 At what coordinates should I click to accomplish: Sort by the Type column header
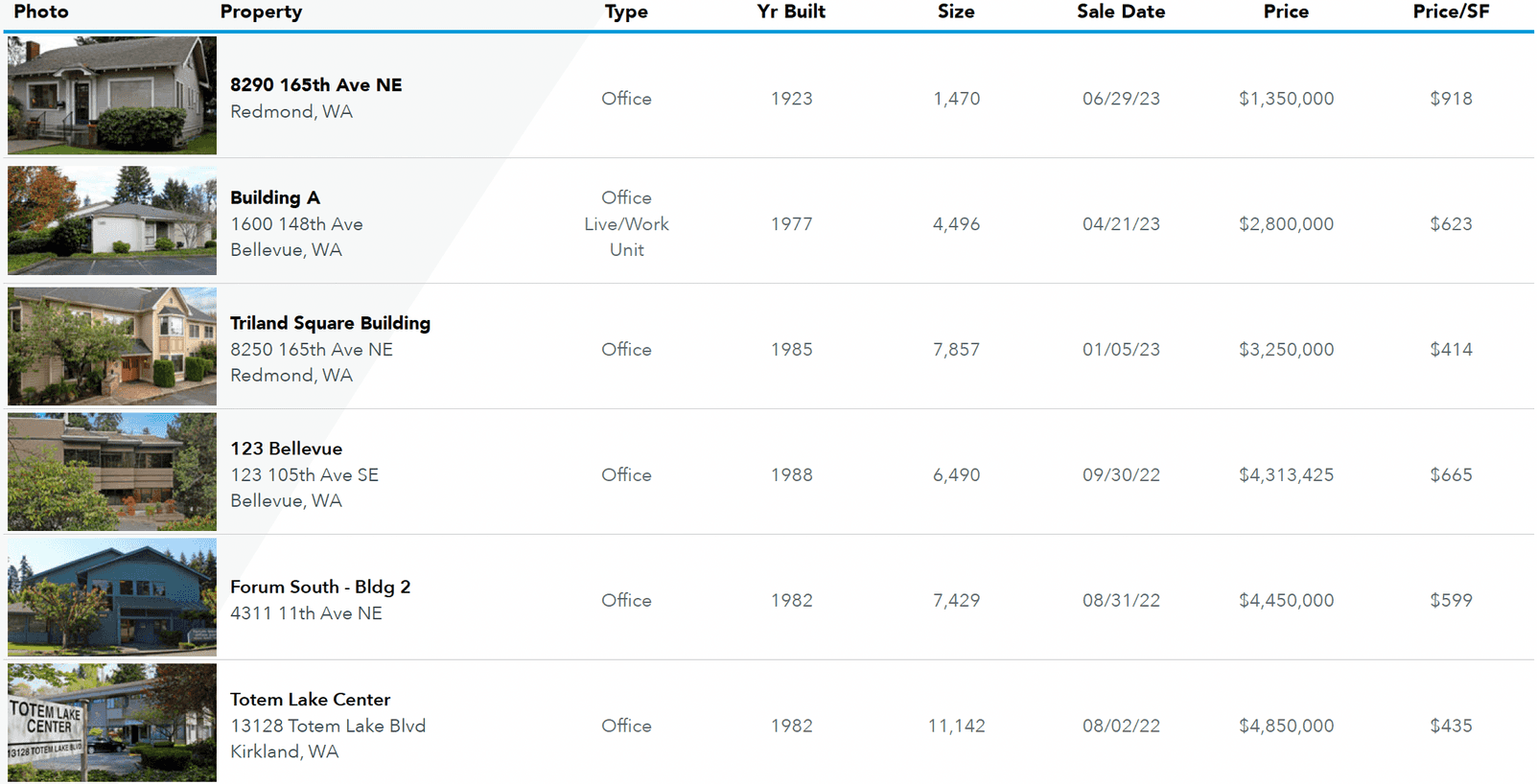pos(626,12)
